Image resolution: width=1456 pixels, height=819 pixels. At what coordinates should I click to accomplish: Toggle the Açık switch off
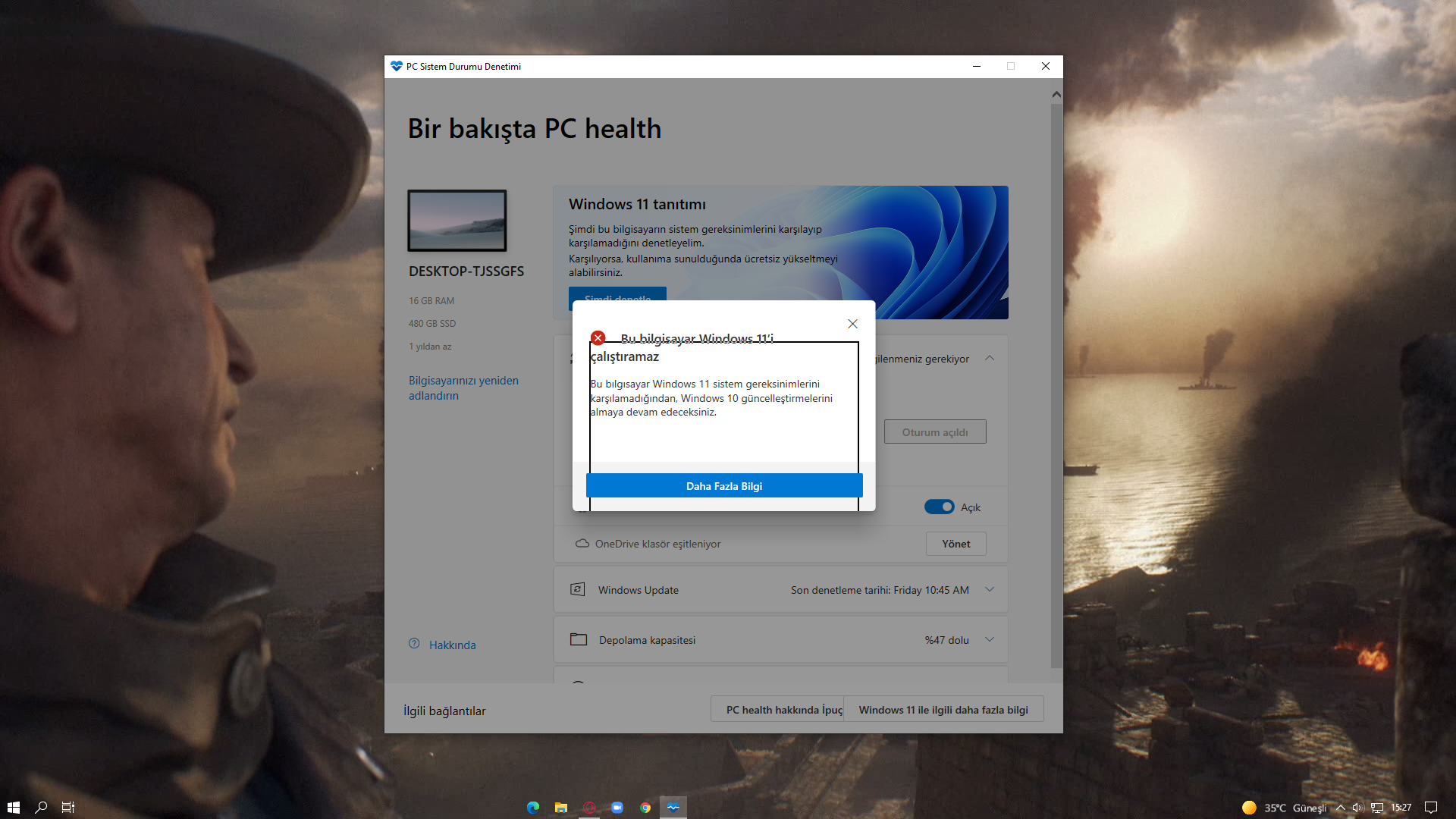pyautogui.click(x=939, y=507)
